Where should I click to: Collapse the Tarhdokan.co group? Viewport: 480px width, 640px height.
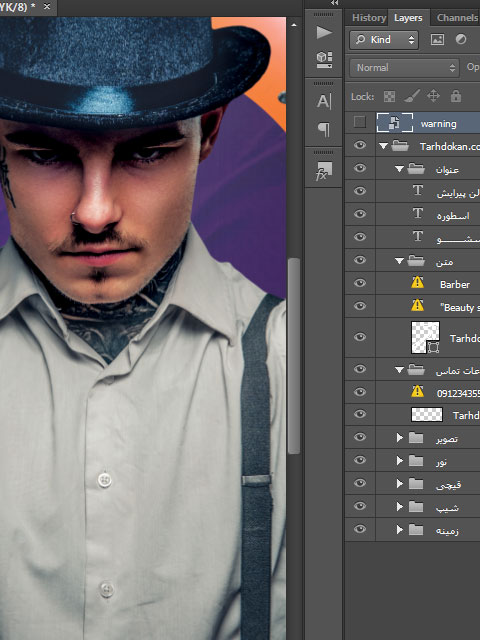(x=383, y=146)
